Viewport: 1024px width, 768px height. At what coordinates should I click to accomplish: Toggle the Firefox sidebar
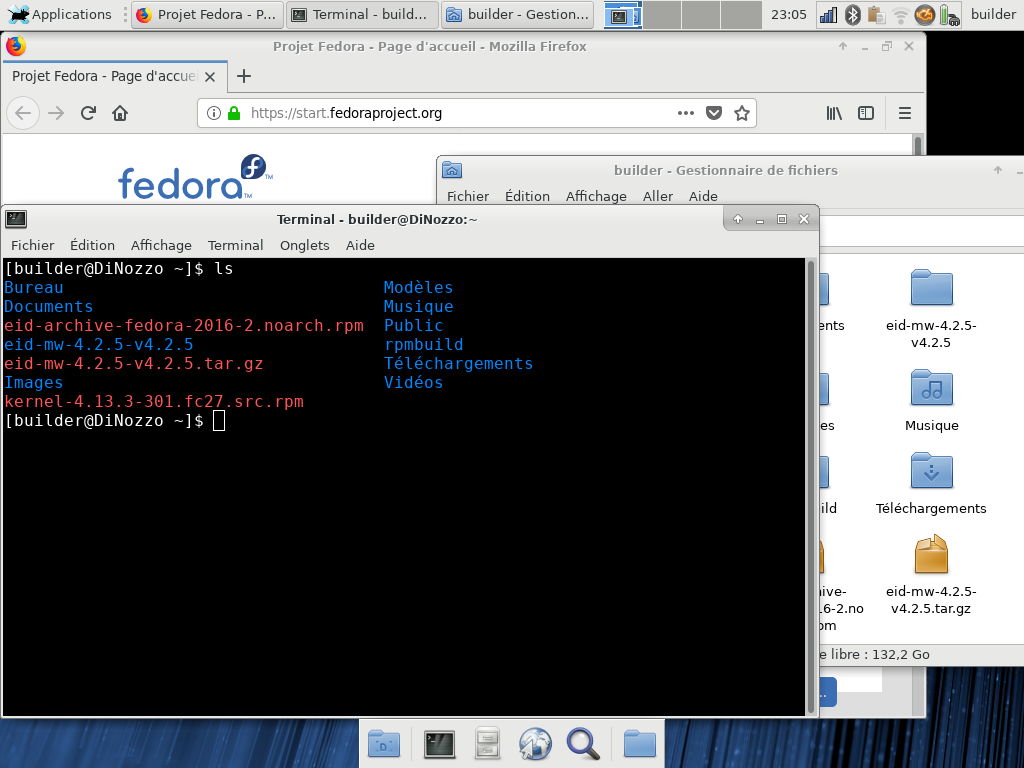[866, 113]
